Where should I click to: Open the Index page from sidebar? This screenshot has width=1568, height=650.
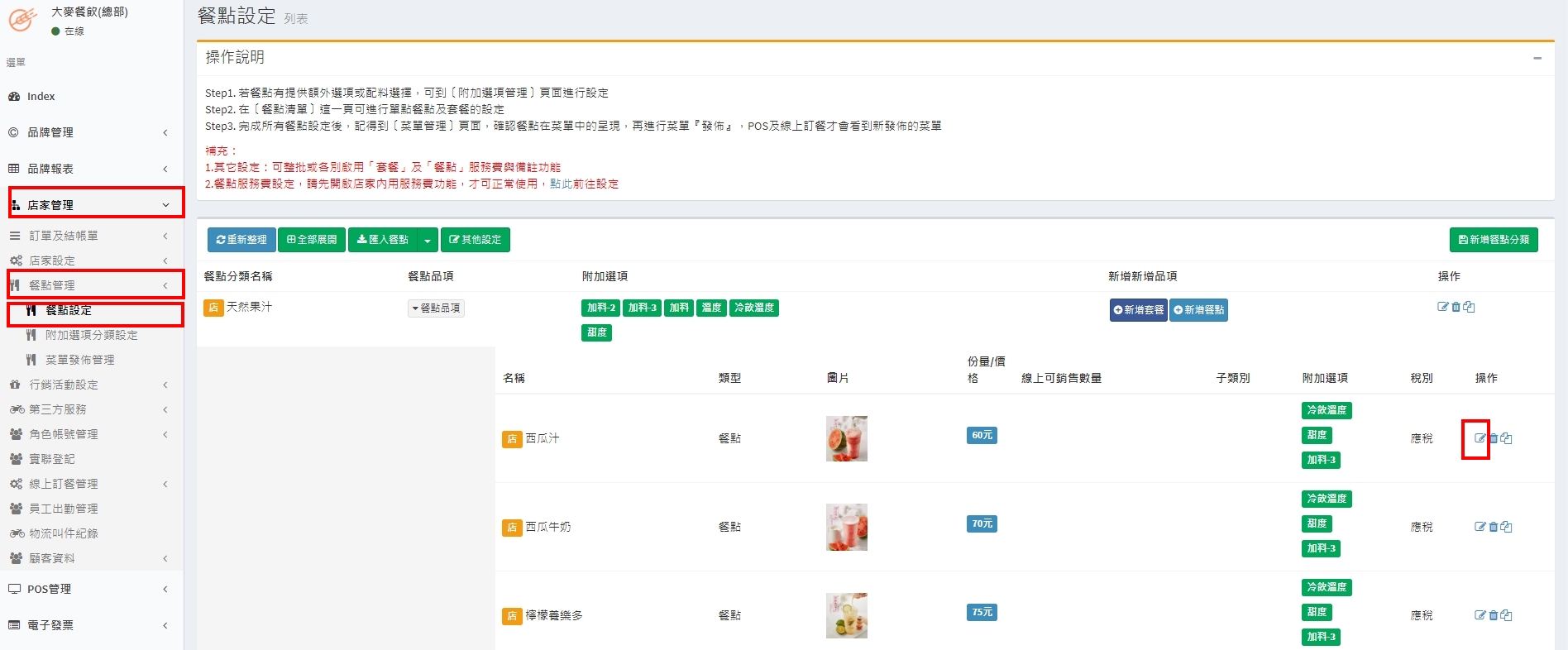(x=41, y=96)
